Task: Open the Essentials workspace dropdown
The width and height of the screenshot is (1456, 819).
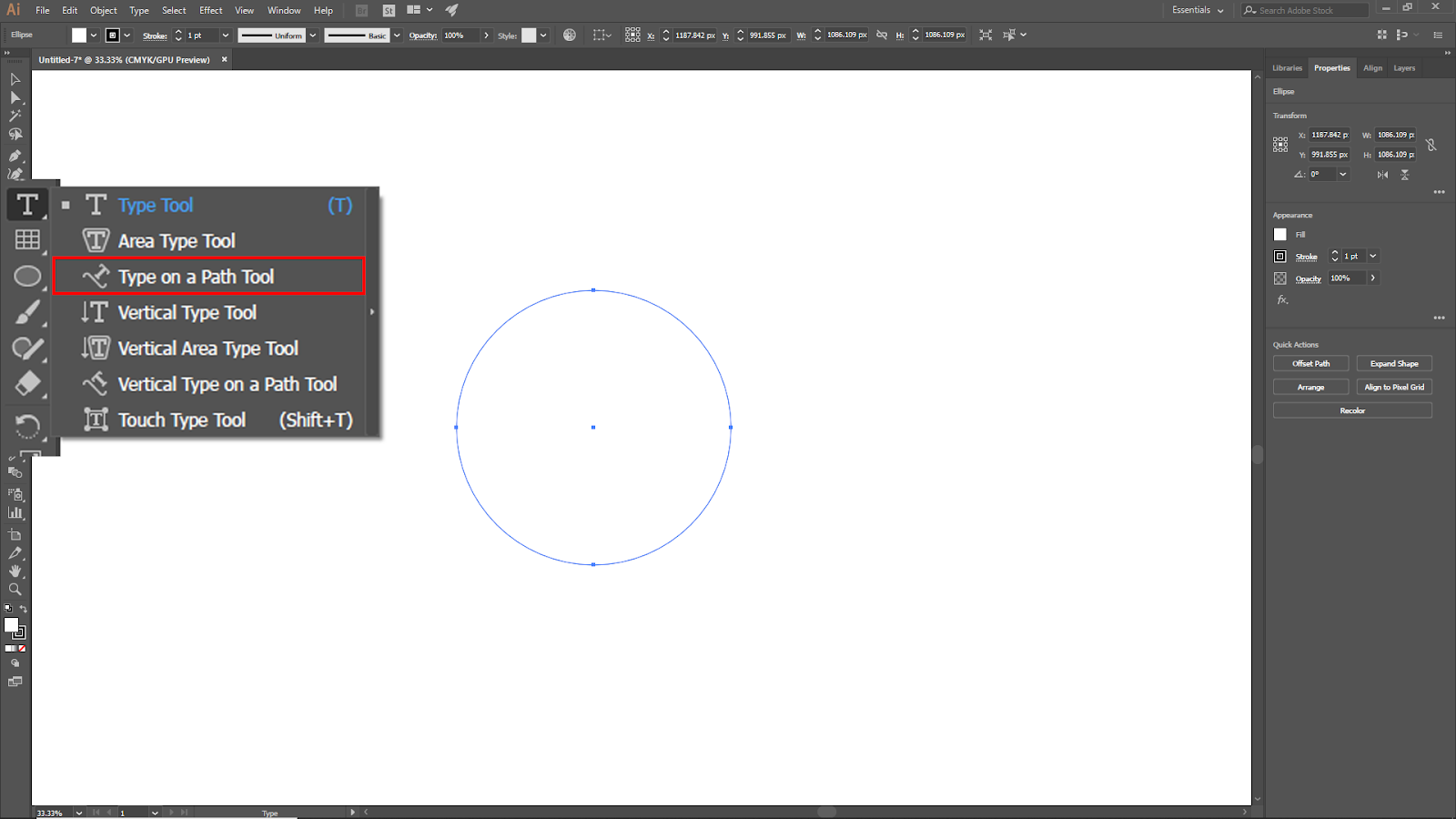Action: click(x=1198, y=10)
